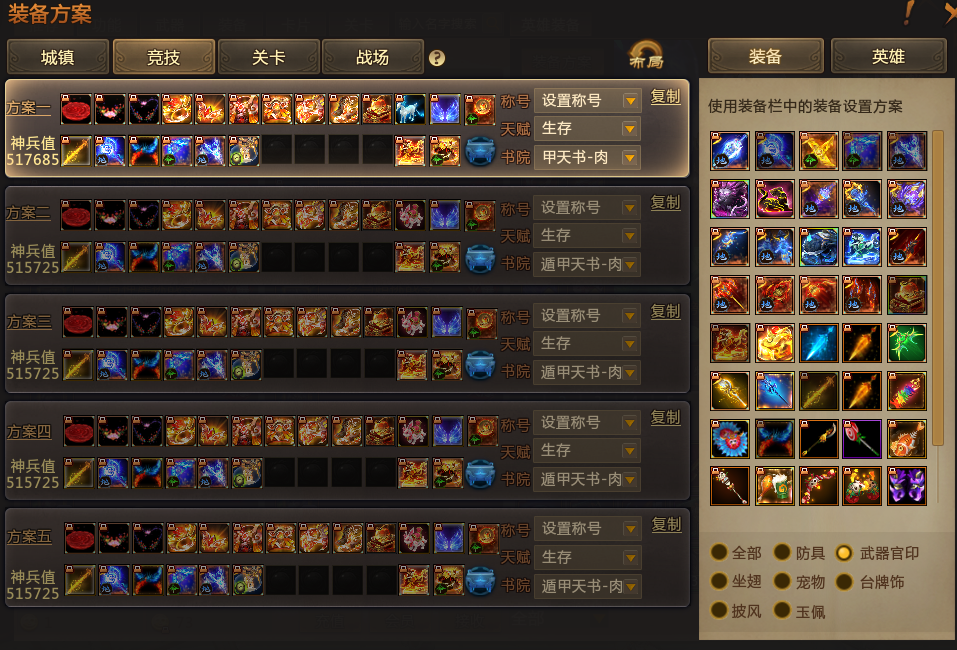Expand the 天赋 生存 dropdown in 方案二
This screenshot has width=957, height=650.
[587, 236]
